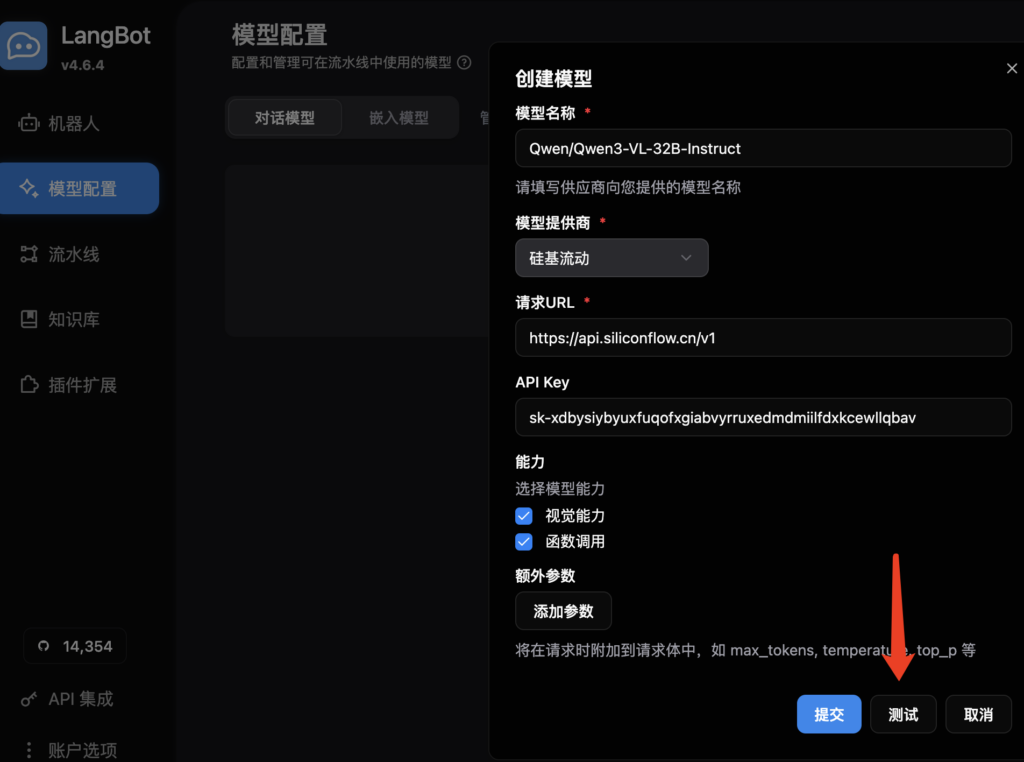Enable the 视觉能力 checkbox
1024x762 pixels.
(524, 515)
